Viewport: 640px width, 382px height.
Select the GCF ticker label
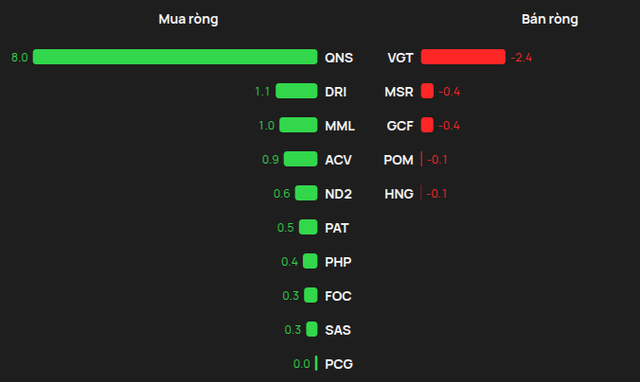[400, 126]
